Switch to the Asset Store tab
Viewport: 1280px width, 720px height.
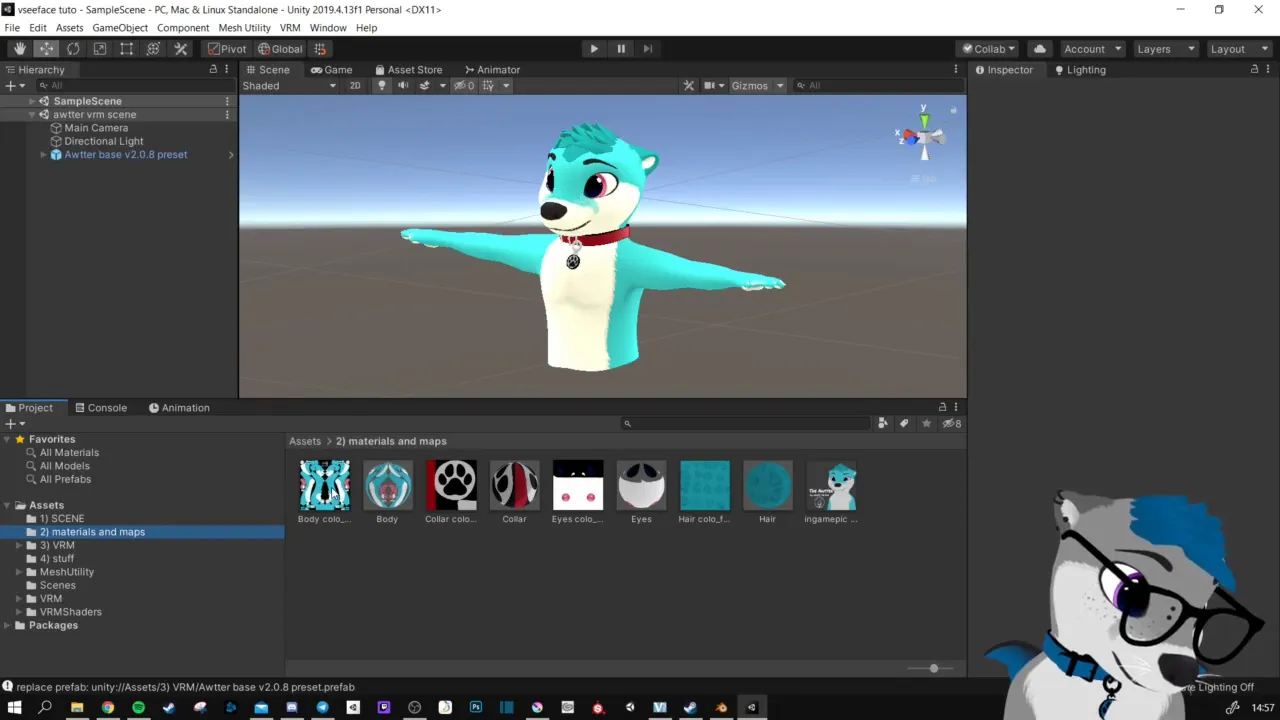pos(408,70)
